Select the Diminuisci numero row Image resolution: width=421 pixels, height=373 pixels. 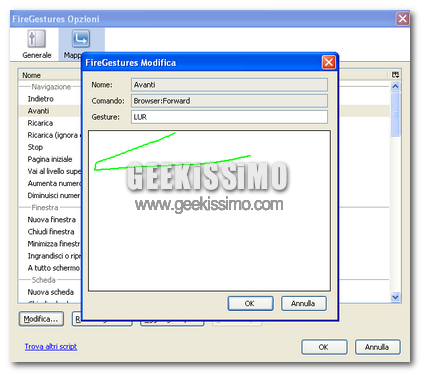click(x=50, y=195)
